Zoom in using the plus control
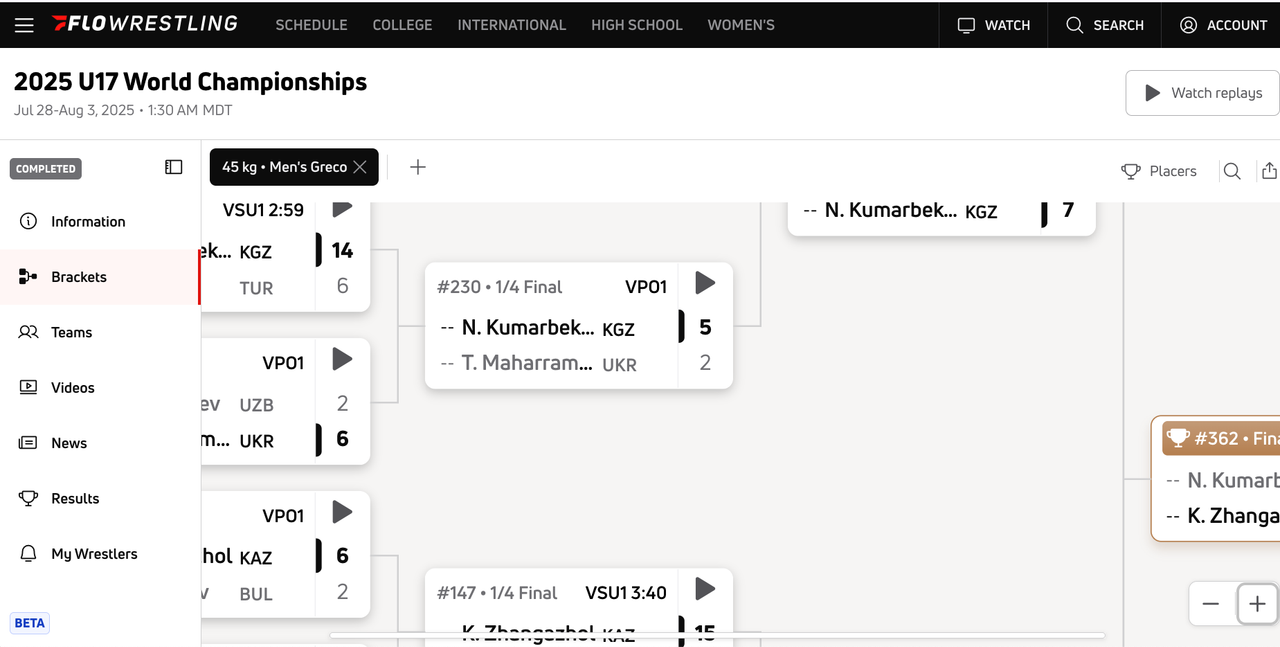The height and width of the screenshot is (647, 1280). 1257,604
